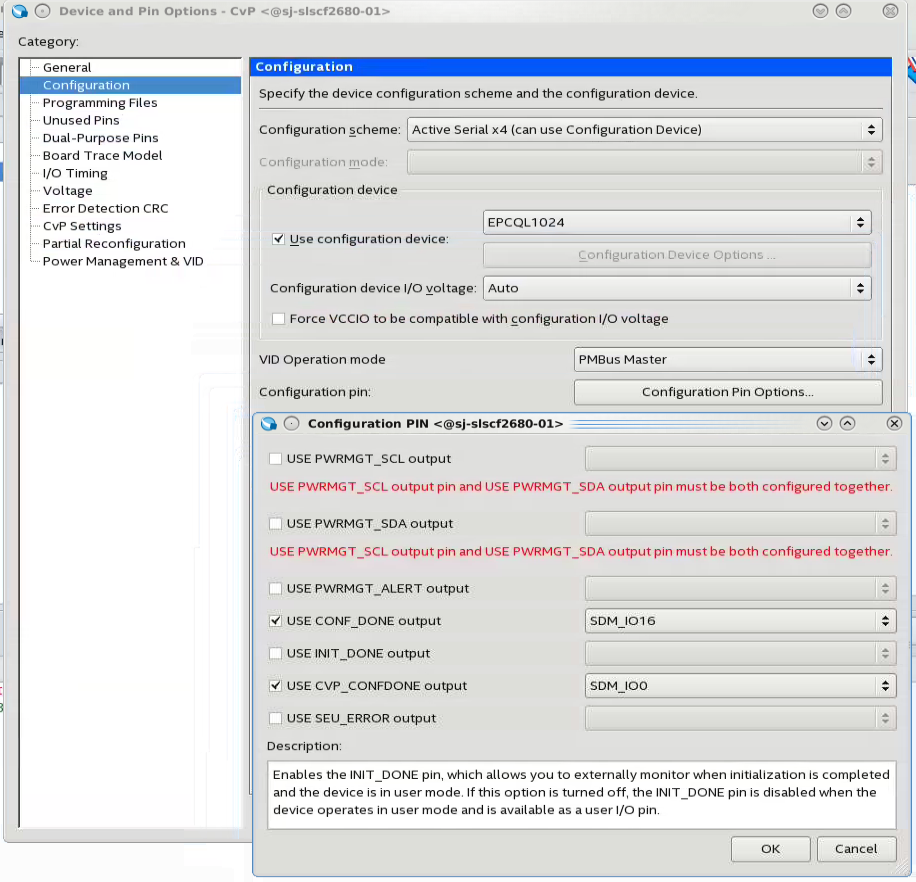916x882 pixels.
Task: Close the Device and Pin Options window
Action: [890, 11]
